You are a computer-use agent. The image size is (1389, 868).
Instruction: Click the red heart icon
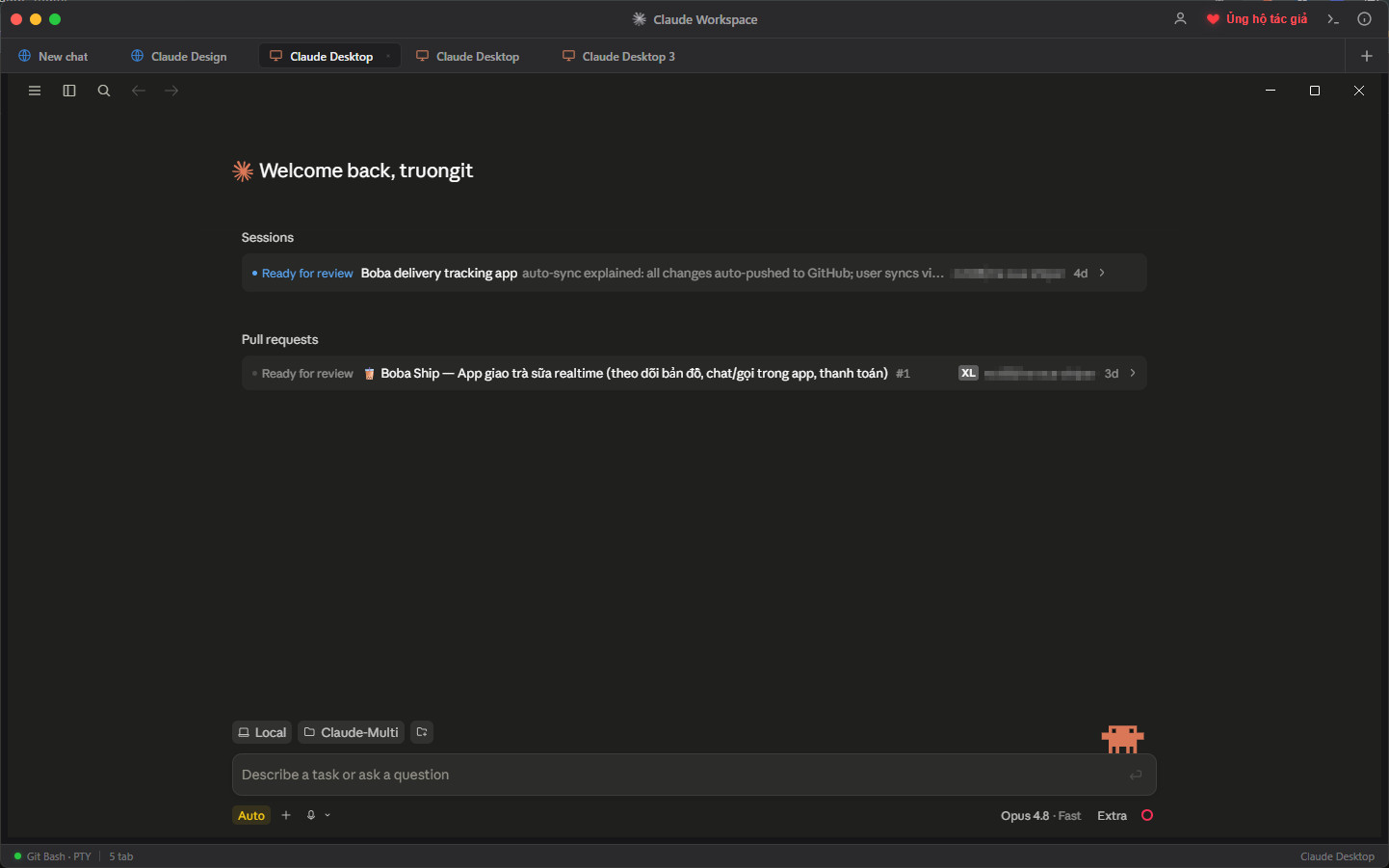tap(1213, 19)
